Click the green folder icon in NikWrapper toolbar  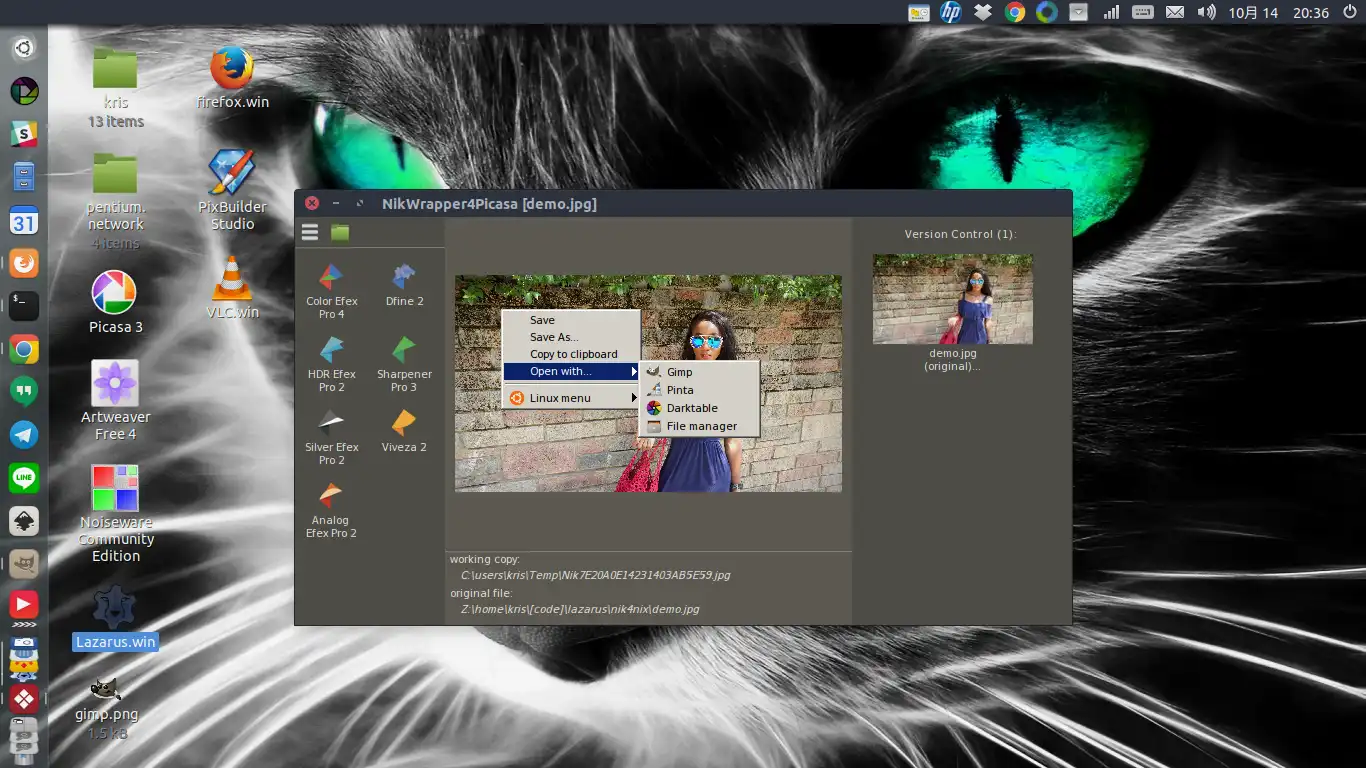(x=340, y=232)
